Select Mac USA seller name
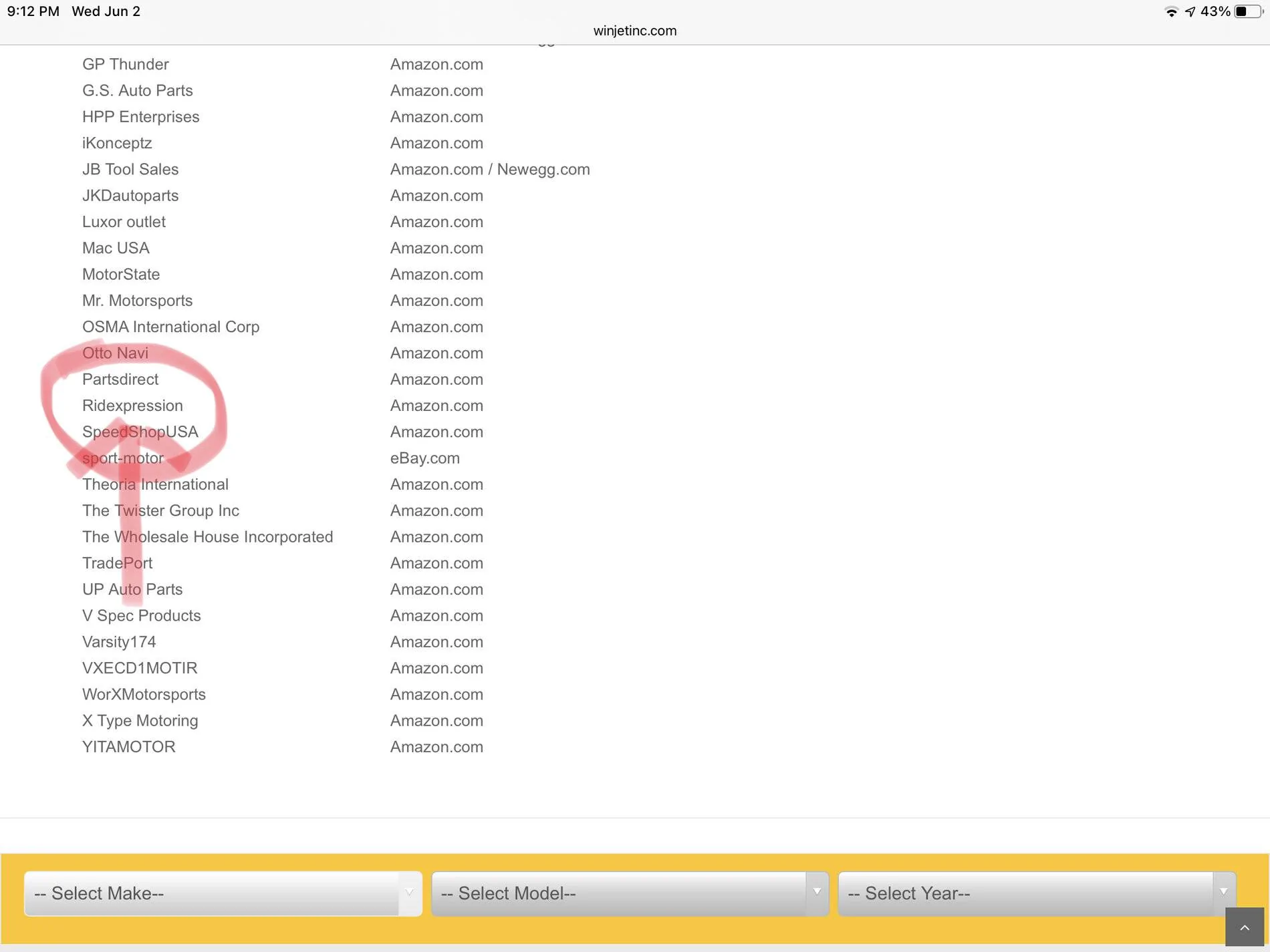This screenshot has width=1270, height=952. point(116,248)
